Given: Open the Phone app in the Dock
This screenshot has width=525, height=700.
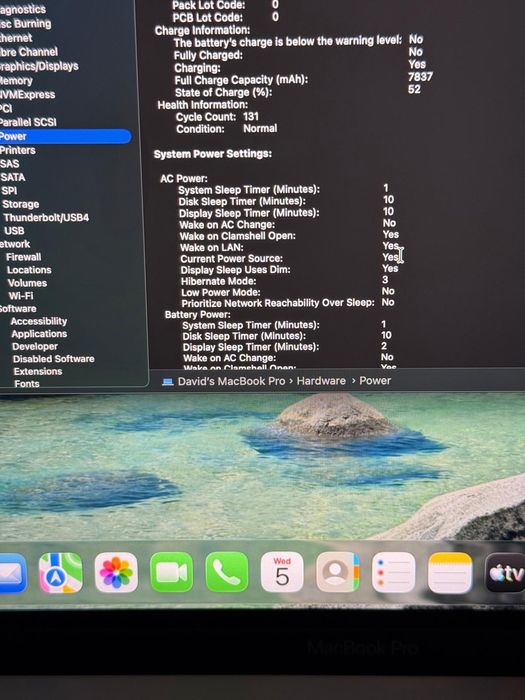Looking at the screenshot, I should 227,572.
